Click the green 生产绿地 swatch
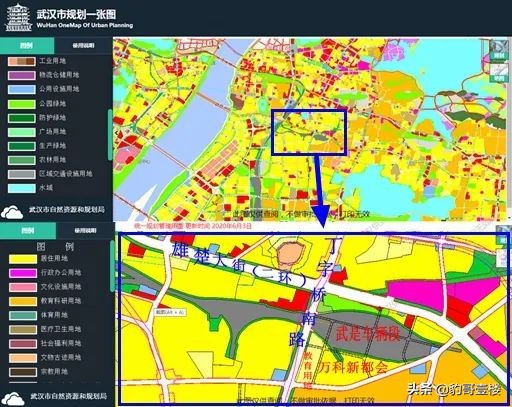Viewport: 512px width, 407px height. click(22, 146)
